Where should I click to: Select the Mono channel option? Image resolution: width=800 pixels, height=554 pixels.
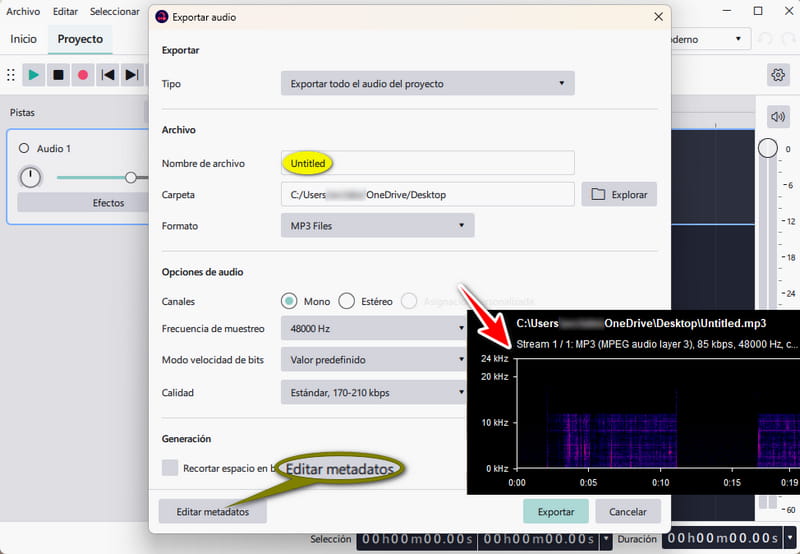(x=289, y=301)
